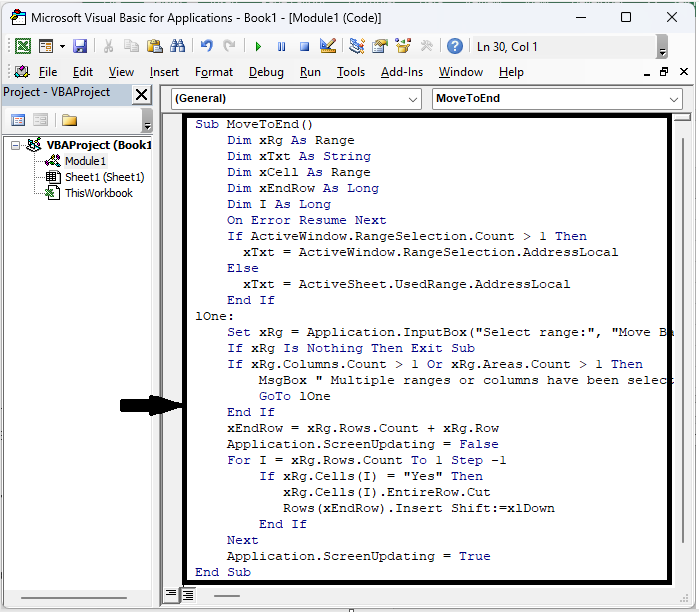
Task: Open the Tools menu
Action: 351,72
